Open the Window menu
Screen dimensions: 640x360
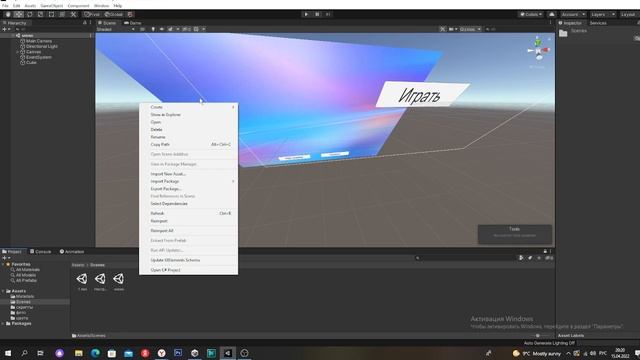[x=101, y=6]
